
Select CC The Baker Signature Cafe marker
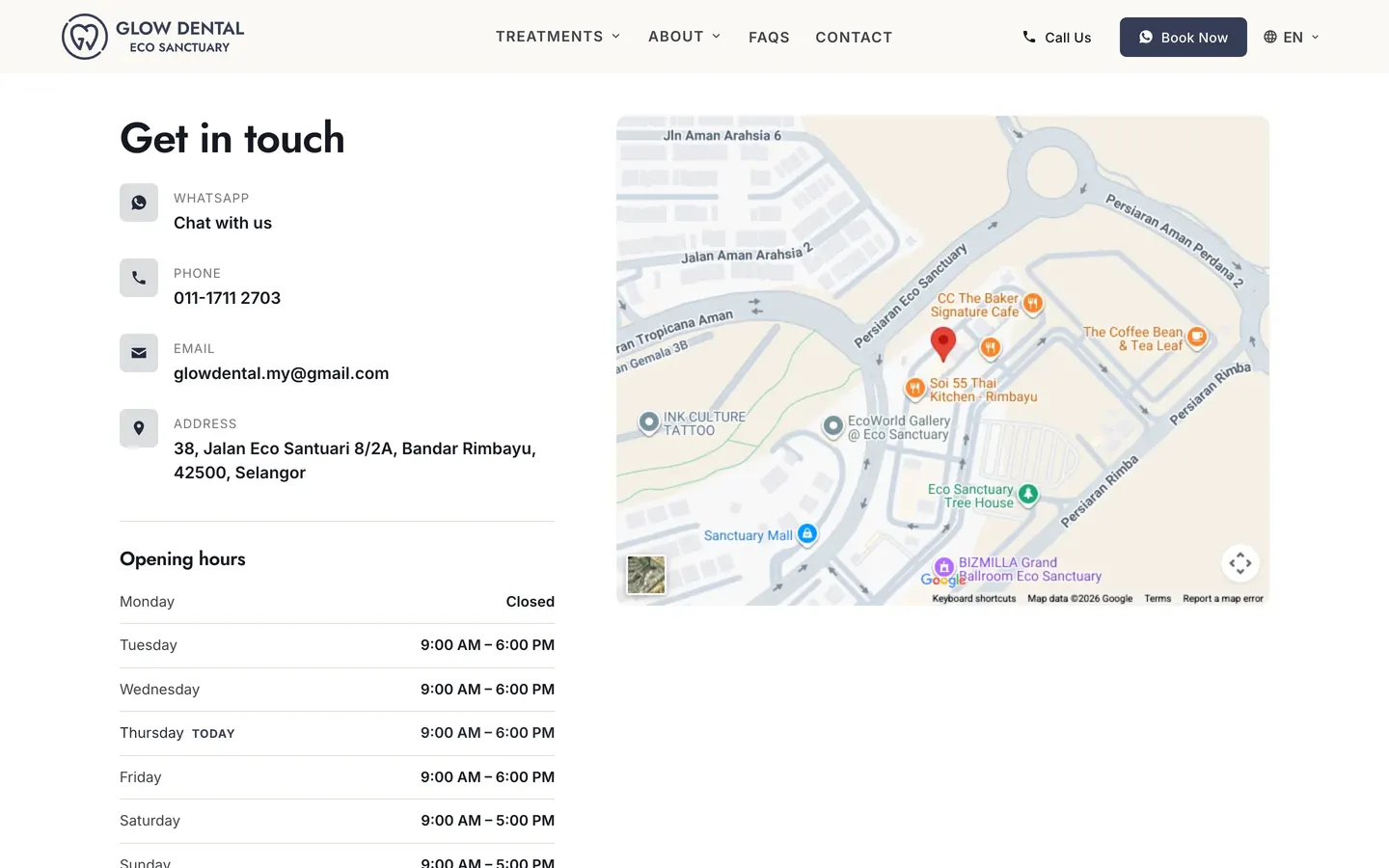pos(1033,303)
